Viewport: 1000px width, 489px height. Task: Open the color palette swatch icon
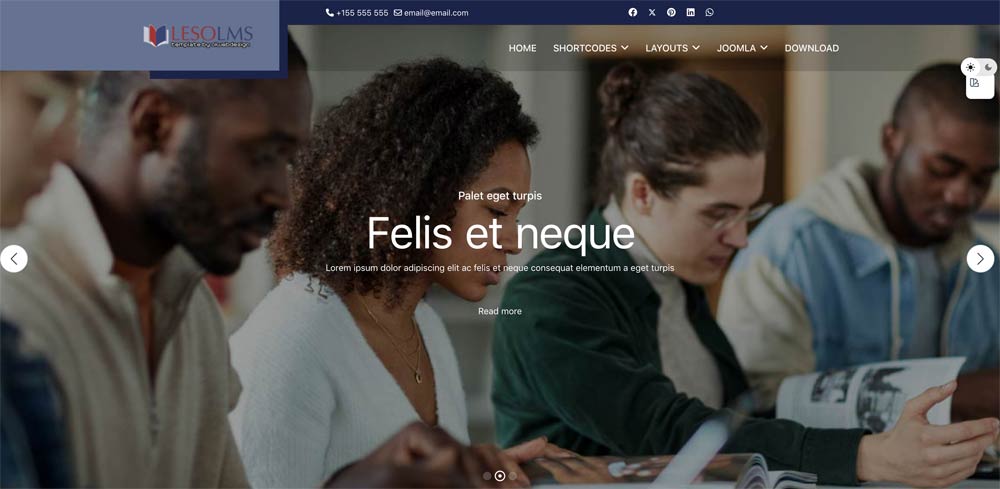[x=974, y=83]
